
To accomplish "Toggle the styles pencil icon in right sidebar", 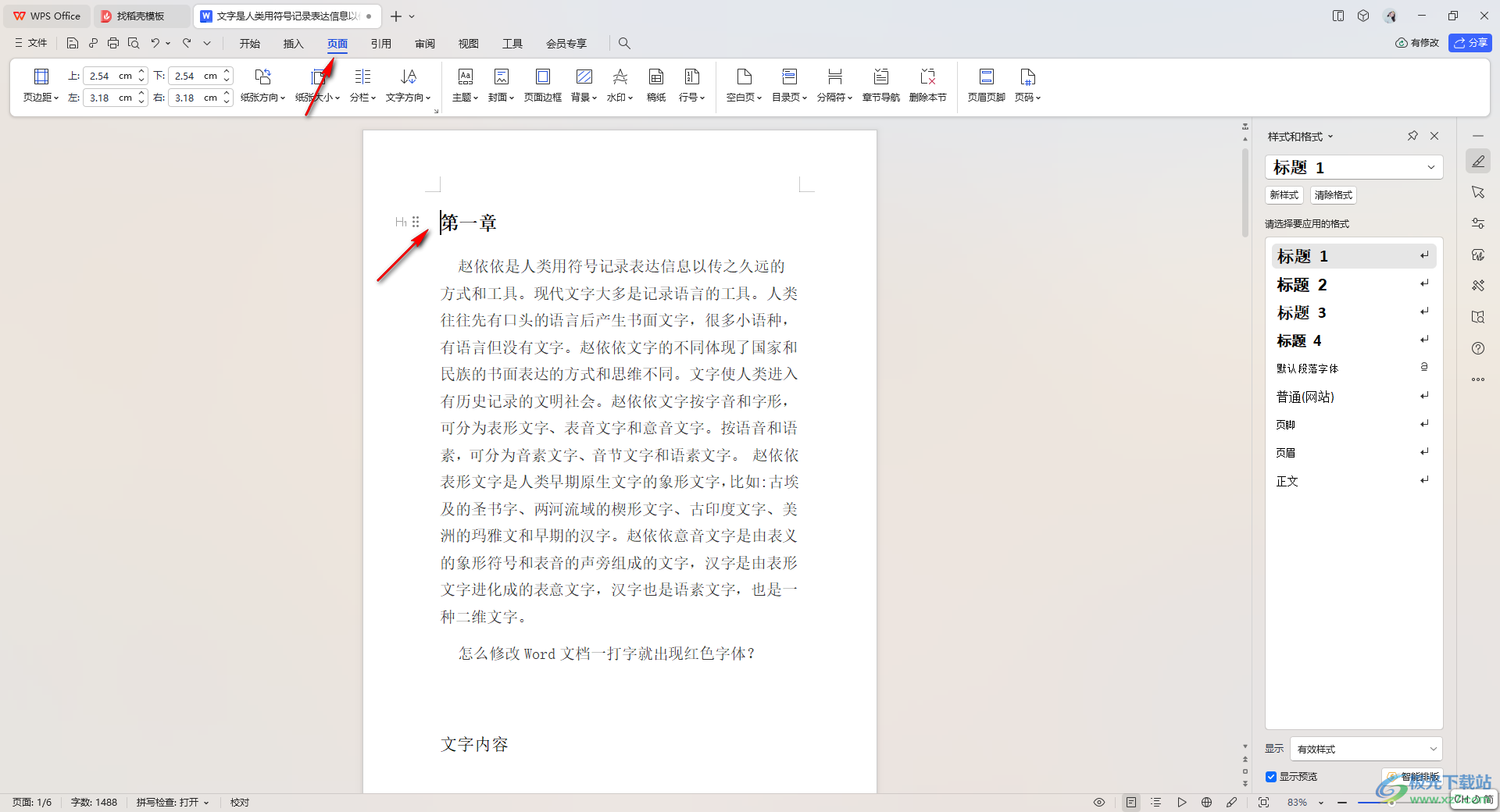I will [1478, 161].
